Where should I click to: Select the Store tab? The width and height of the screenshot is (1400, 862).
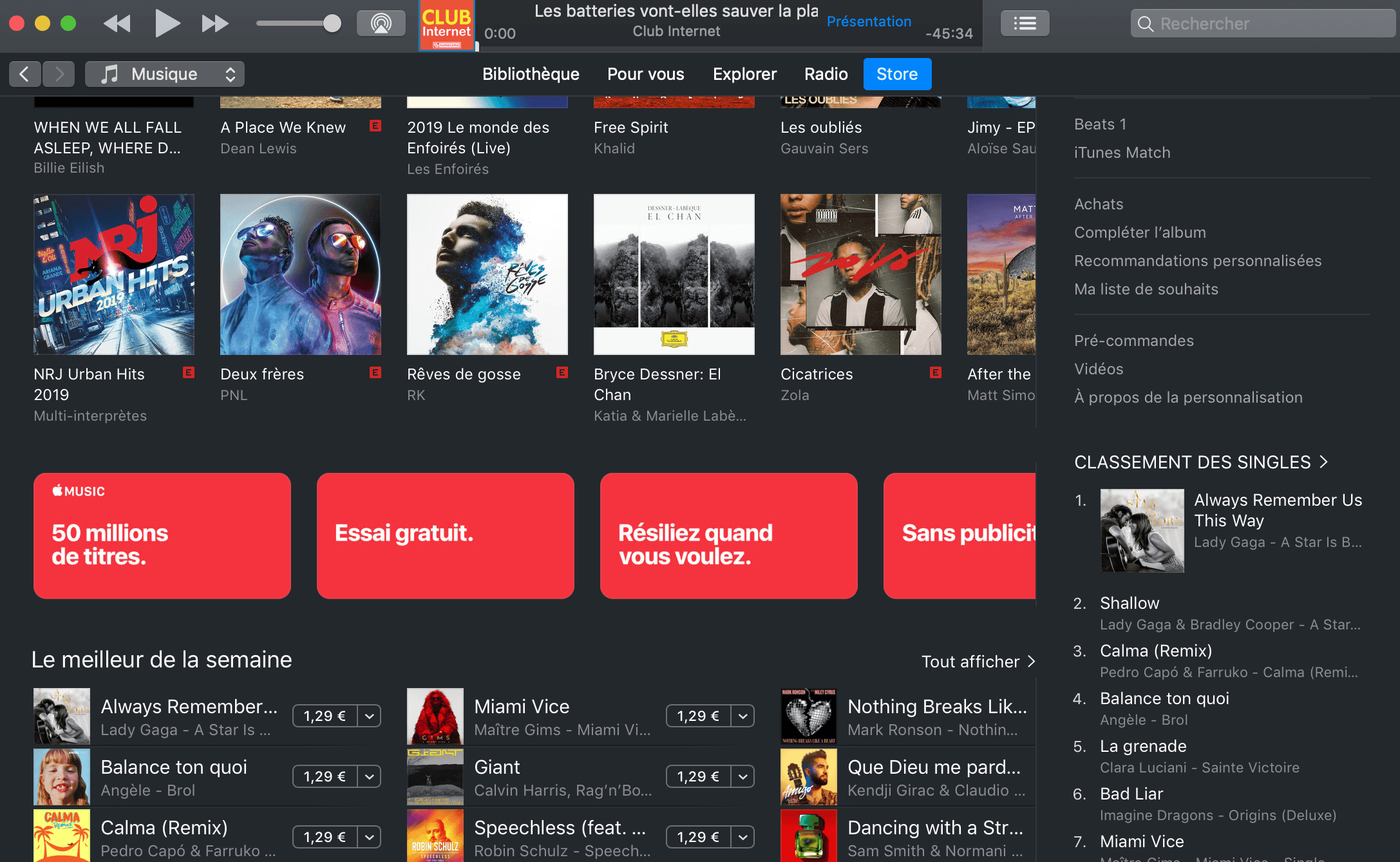(897, 74)
